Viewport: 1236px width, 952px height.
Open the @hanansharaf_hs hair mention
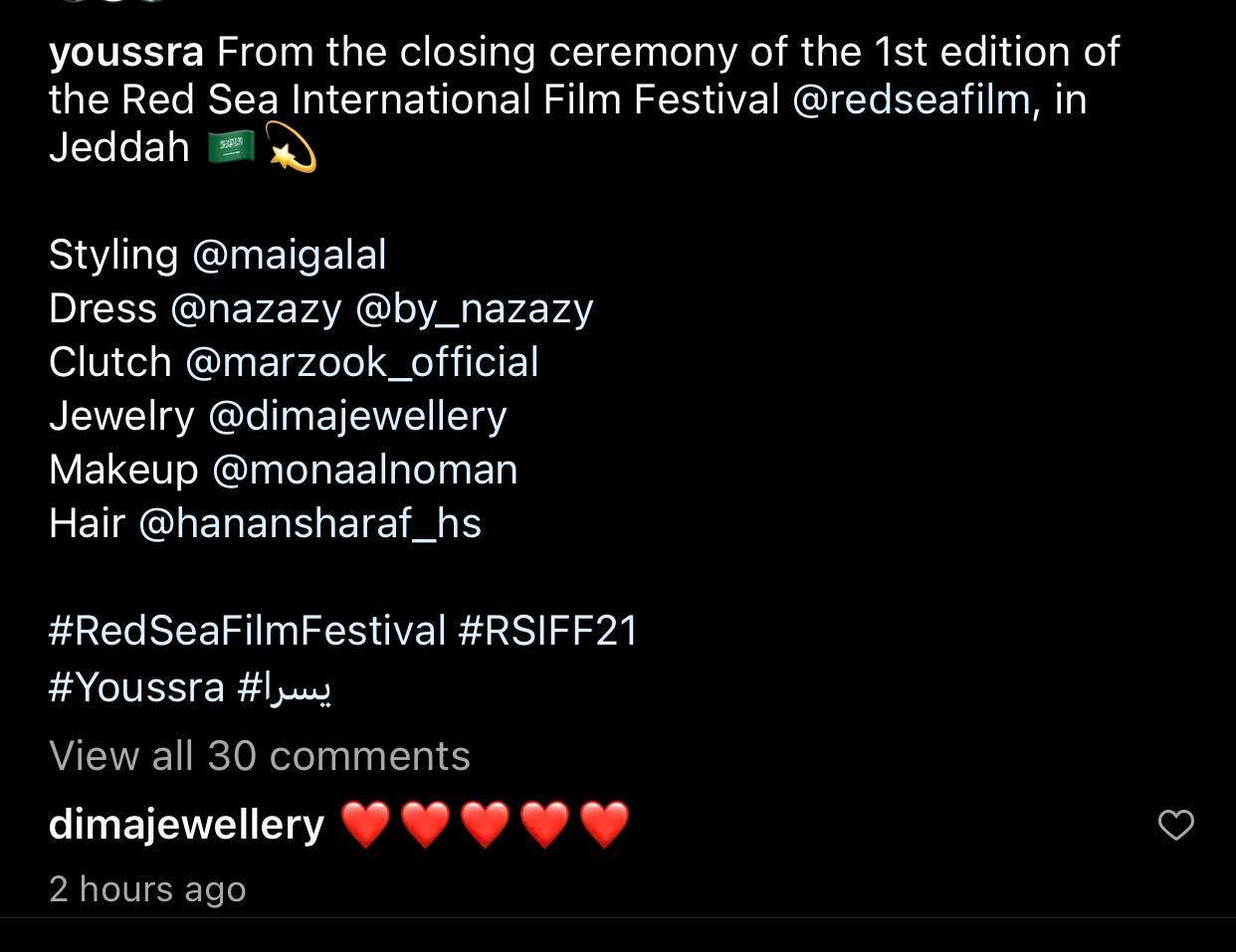point(309,523)
